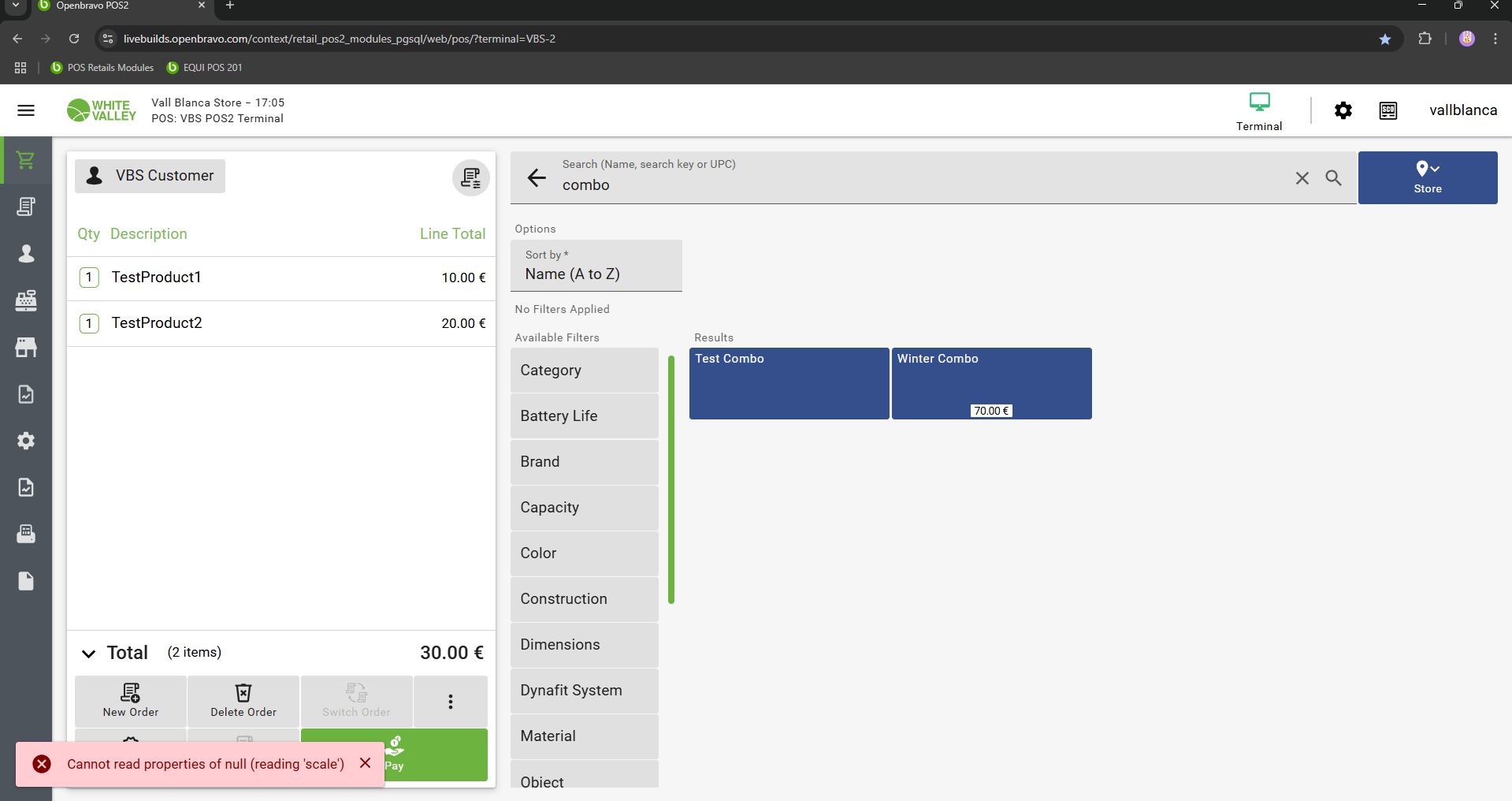
Task: Click the receipt icon beside VBS Customer
Action: click(x=470, y=177)
